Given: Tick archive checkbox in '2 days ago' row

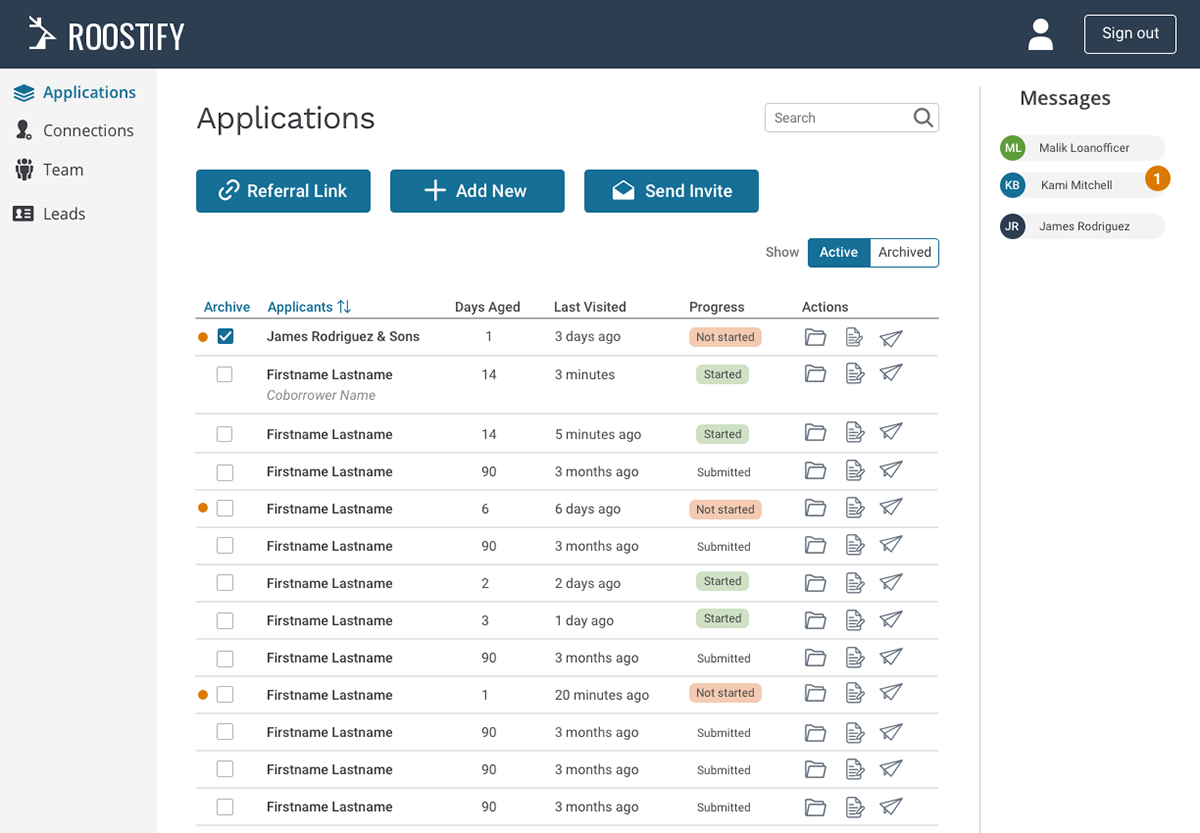Looking at the screenshot, I should (225, 583).
